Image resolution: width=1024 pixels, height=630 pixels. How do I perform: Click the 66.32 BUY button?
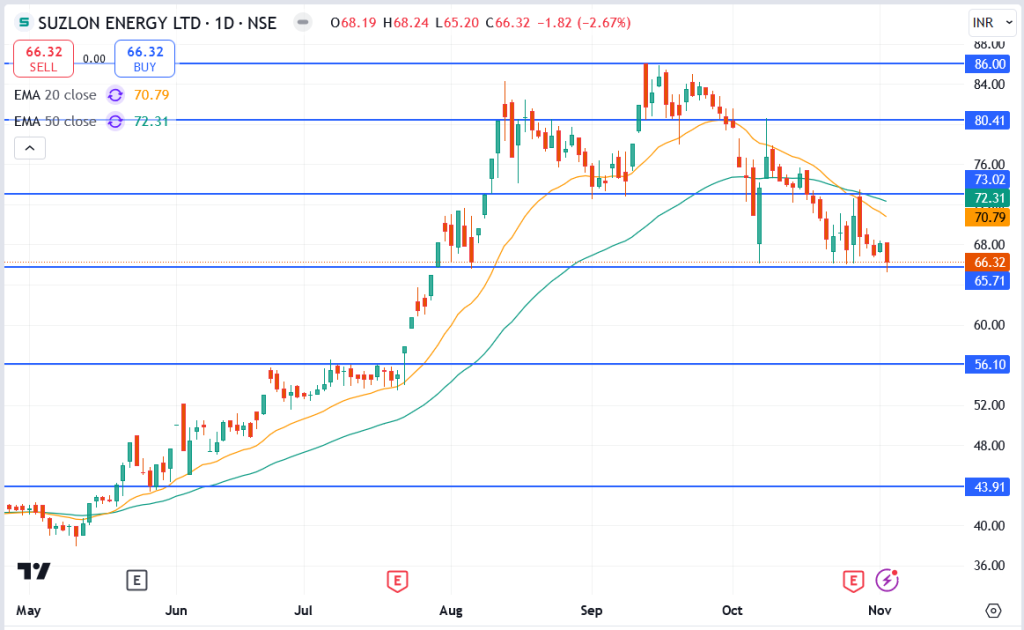click(144, 59)
